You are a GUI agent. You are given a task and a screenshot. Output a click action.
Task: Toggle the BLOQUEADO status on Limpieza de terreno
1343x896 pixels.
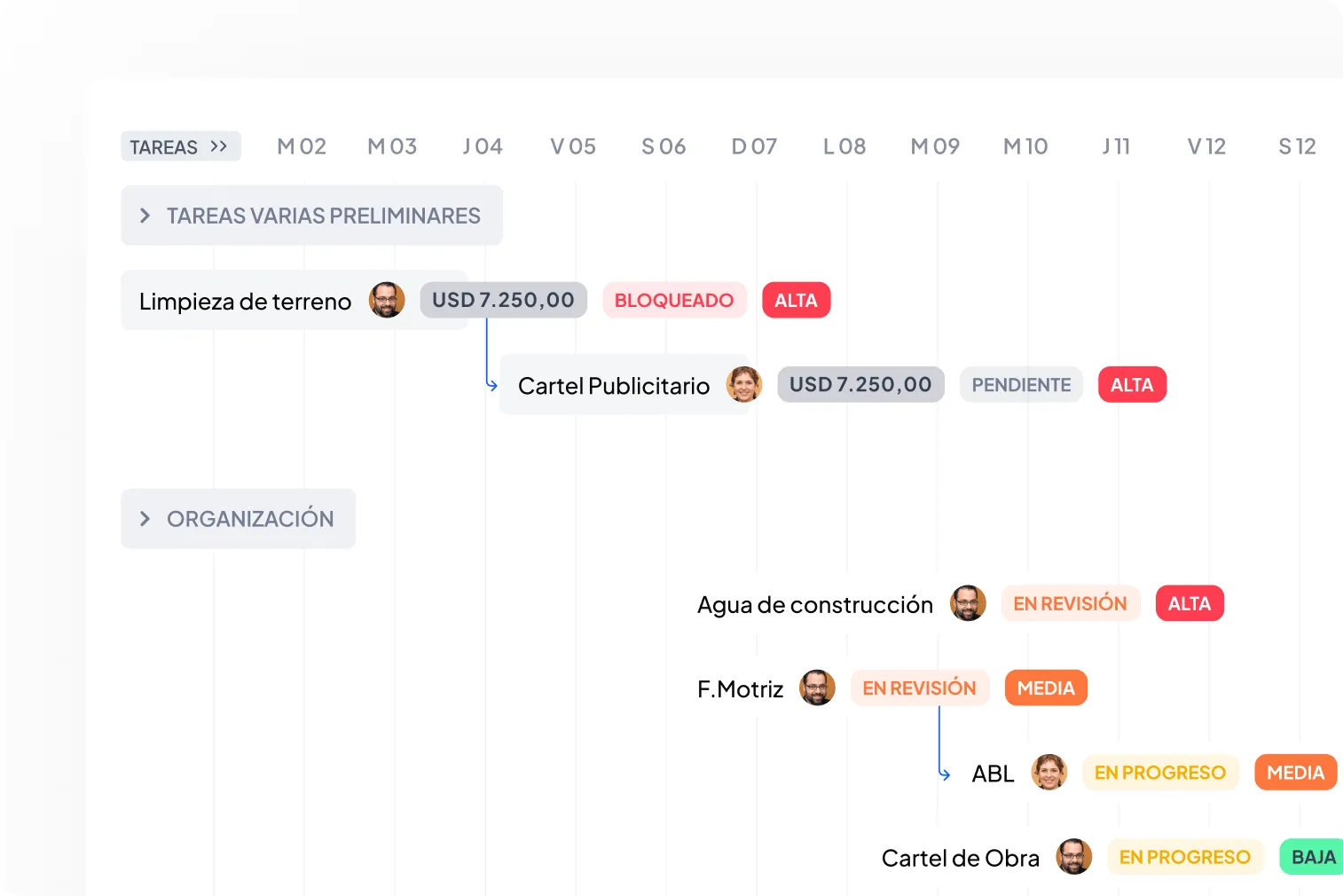coord(674,300)
